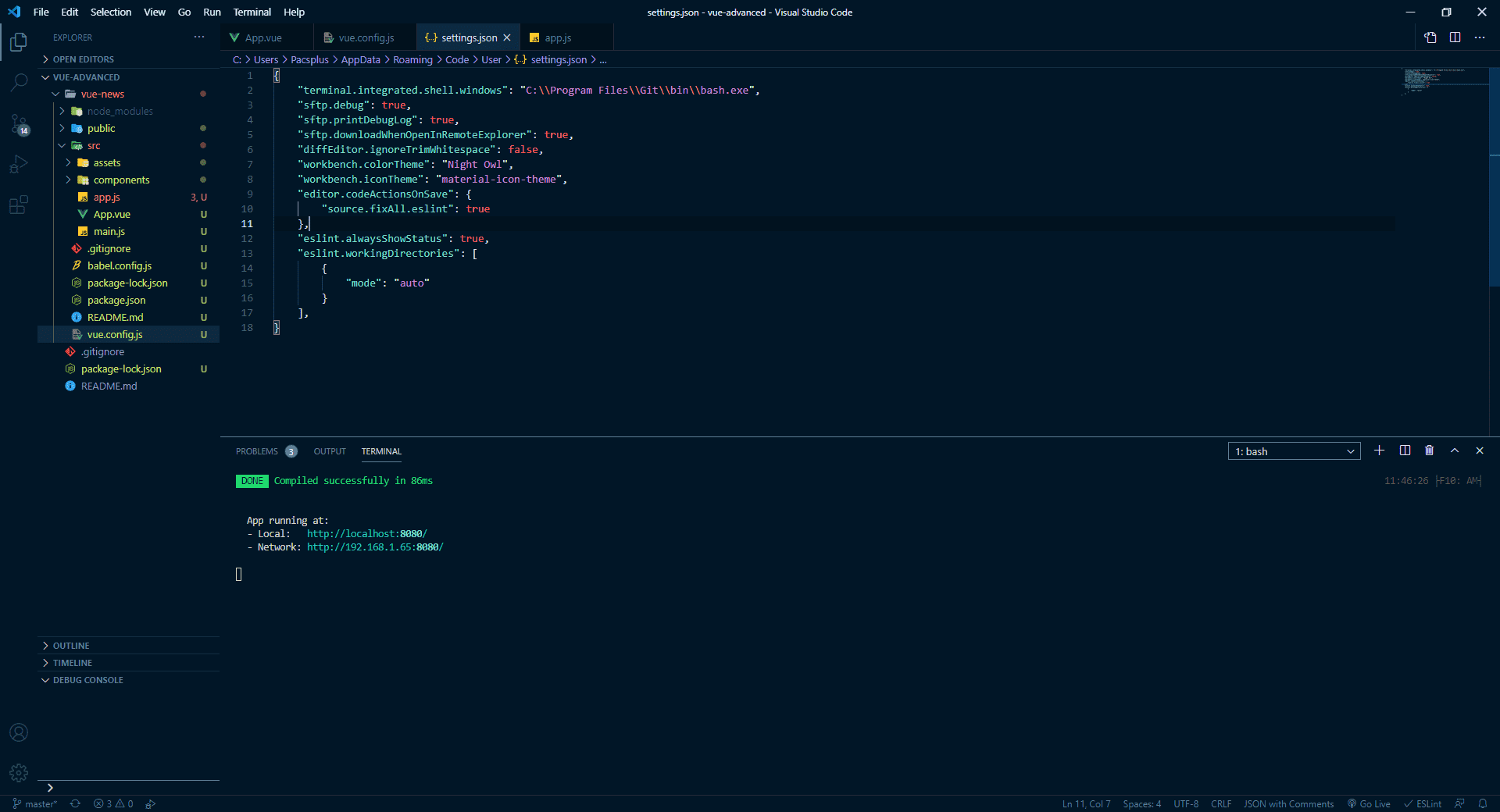Open the Extensions view
Image resolution: width=1500 pixels, height=812 pixels.
click(19, 205)
